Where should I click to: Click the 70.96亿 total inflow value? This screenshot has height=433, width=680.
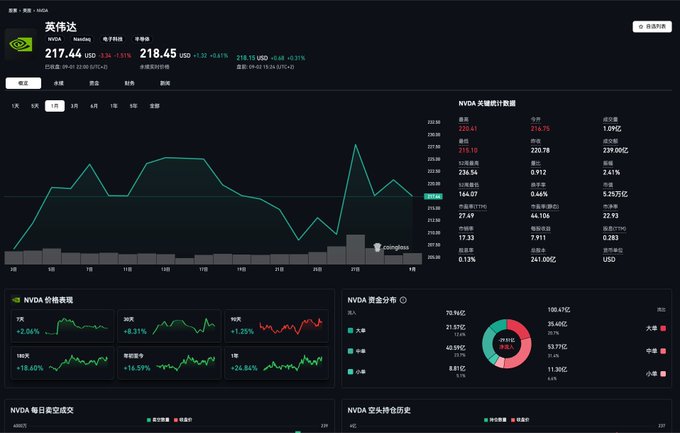[455, 313]
